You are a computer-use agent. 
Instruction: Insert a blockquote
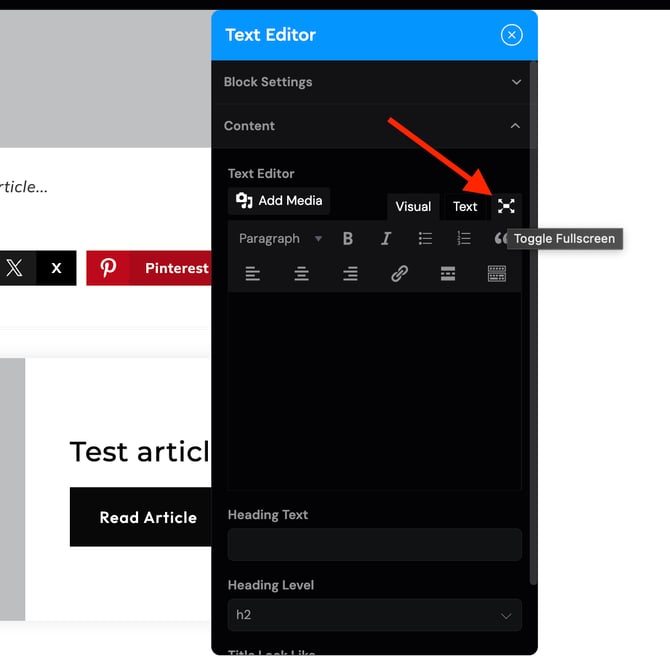500,238
